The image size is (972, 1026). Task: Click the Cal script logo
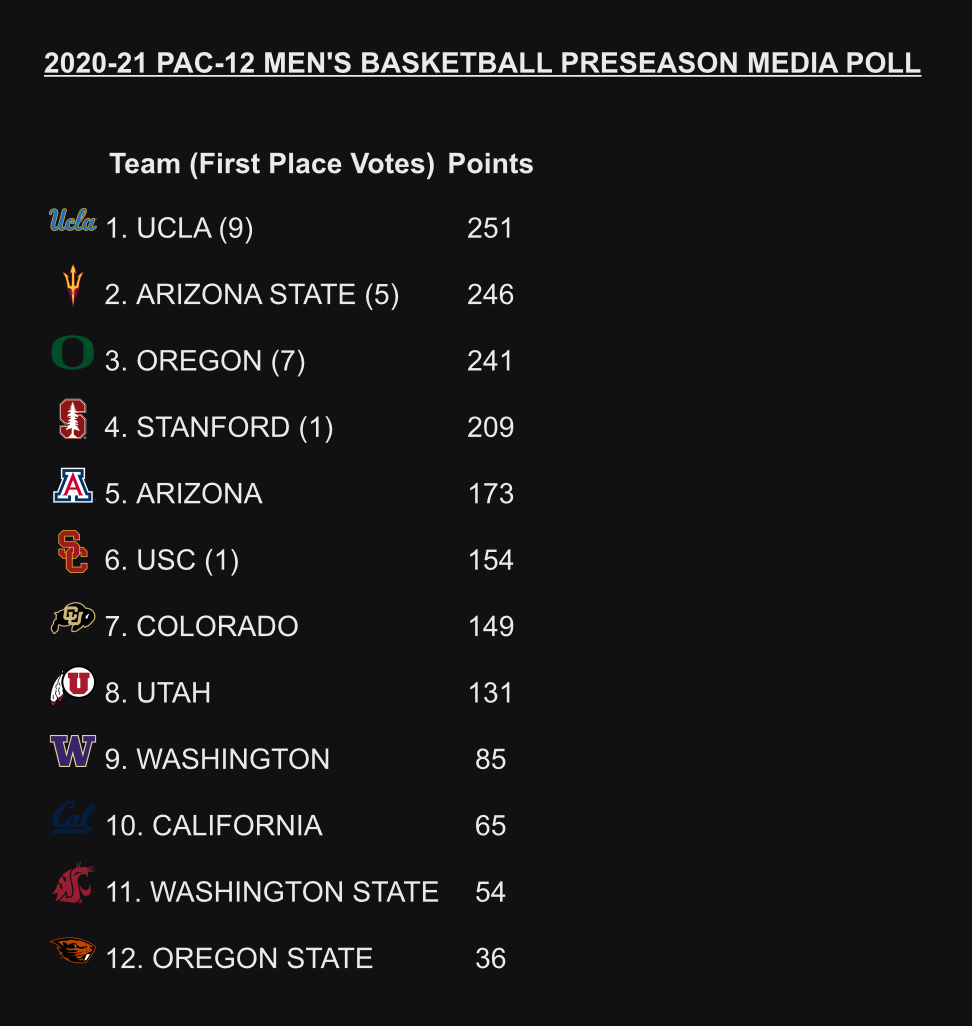point(73,818)
